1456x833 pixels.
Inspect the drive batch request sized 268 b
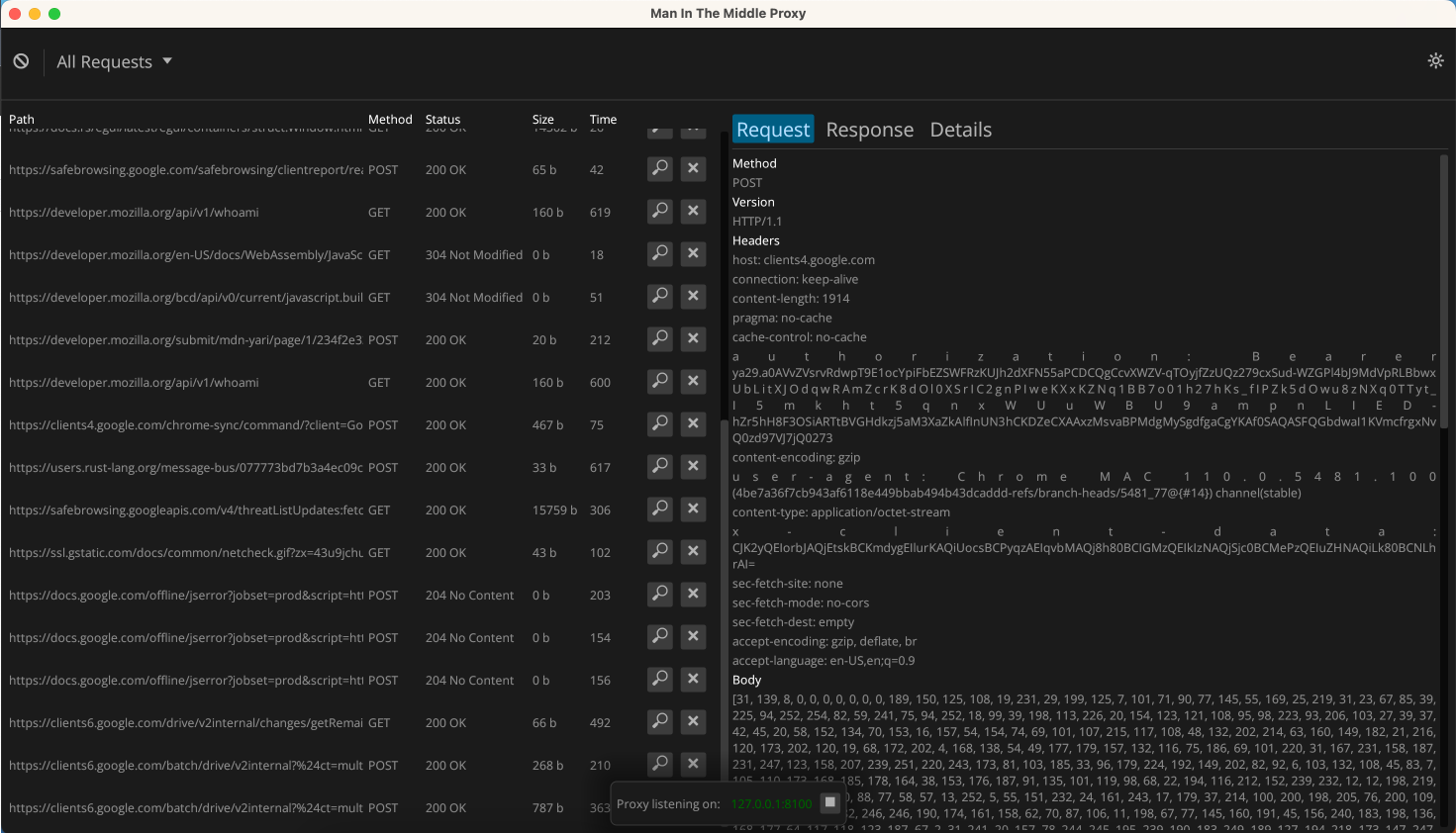(x=660, y=765)
